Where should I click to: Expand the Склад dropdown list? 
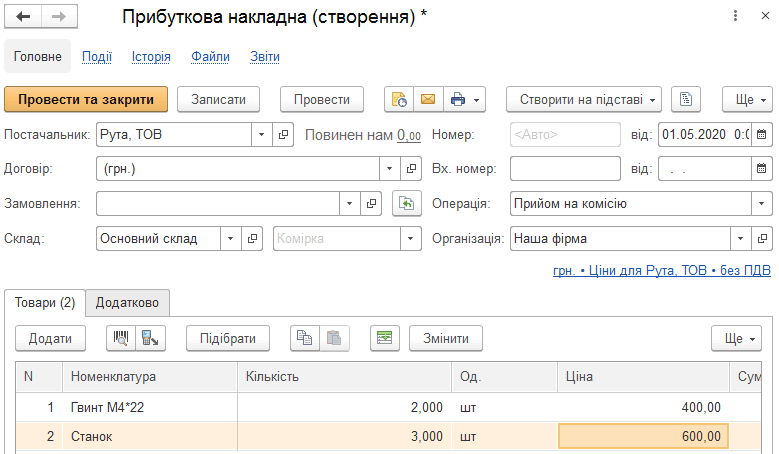(x=231, y=238)
